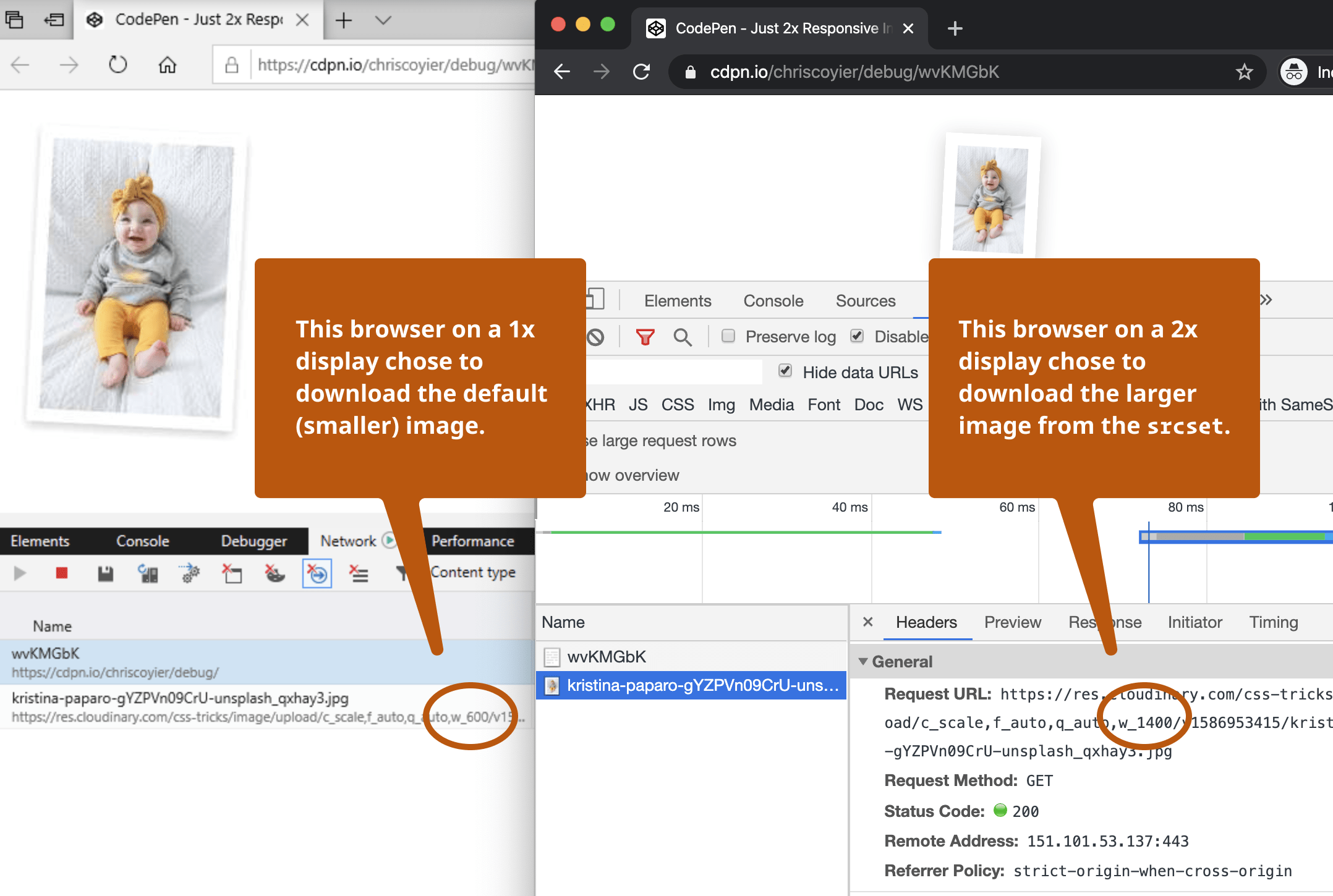Click the Chrome address bar URL
1333x896 pixels.
point(854,72)
